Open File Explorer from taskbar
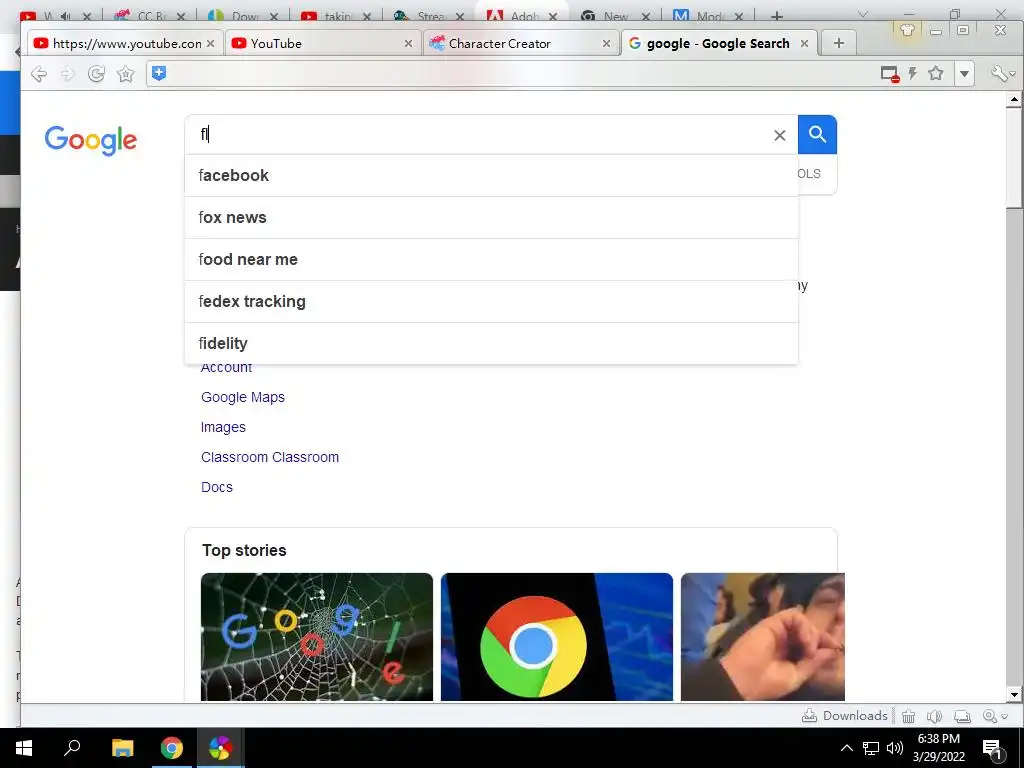 click(x=122, y=748)
